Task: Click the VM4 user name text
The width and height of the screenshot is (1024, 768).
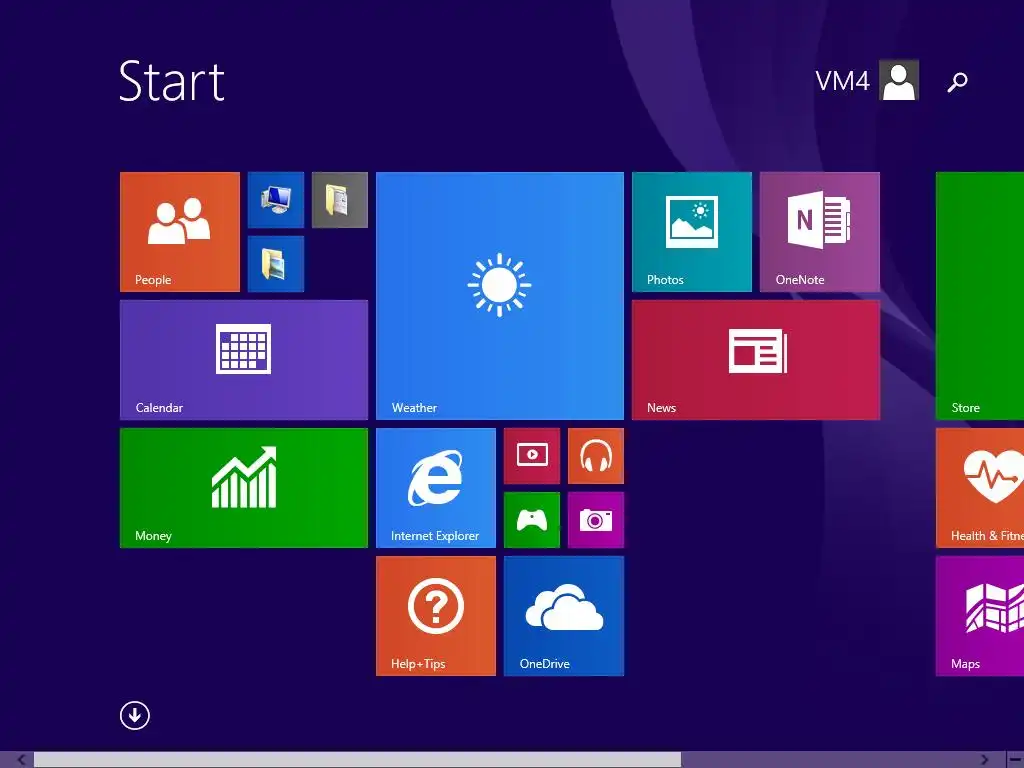Action: [842, 81]
